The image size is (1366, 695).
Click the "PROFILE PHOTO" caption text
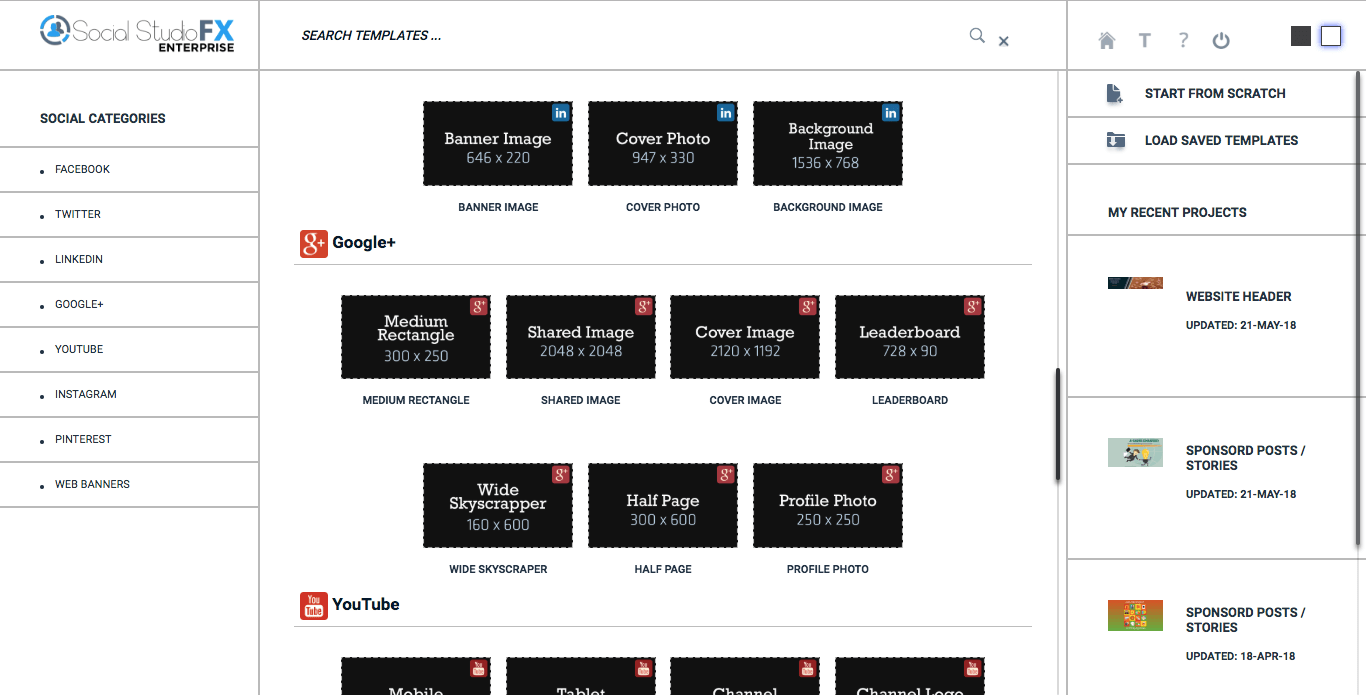click(828, 570)
